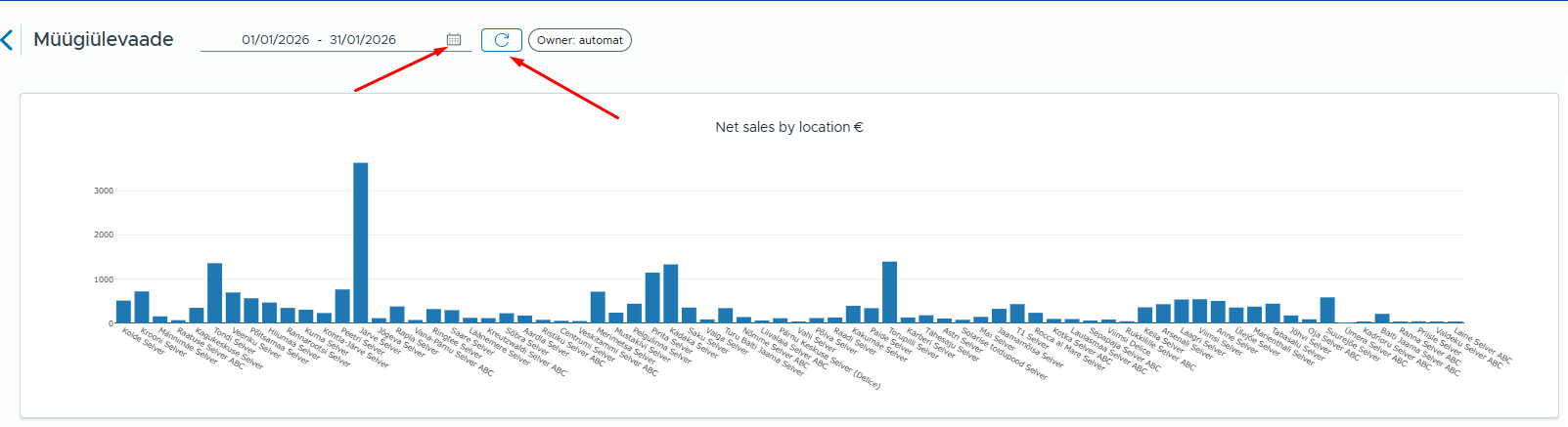Viewport: 1568px width, 427px height.
Task: Go back using the left chevron
Action: pos(8,40)
